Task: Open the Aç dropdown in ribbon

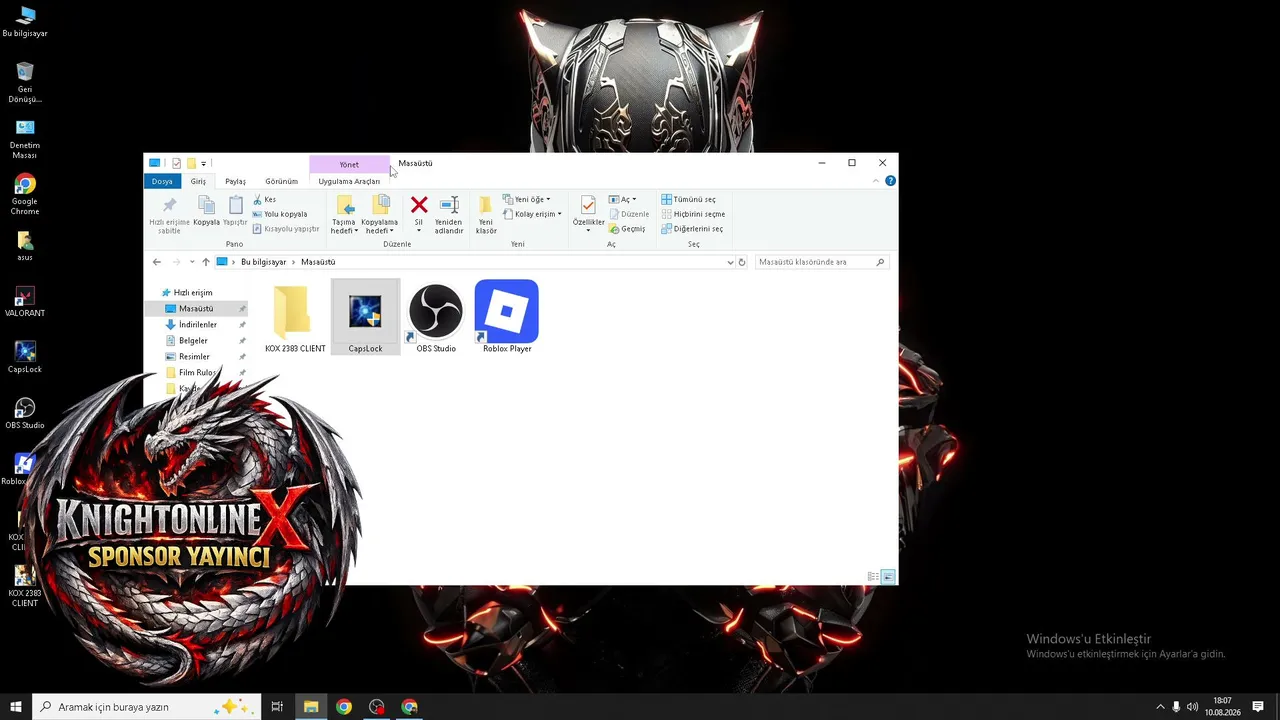Action: (x=622, y=199)
